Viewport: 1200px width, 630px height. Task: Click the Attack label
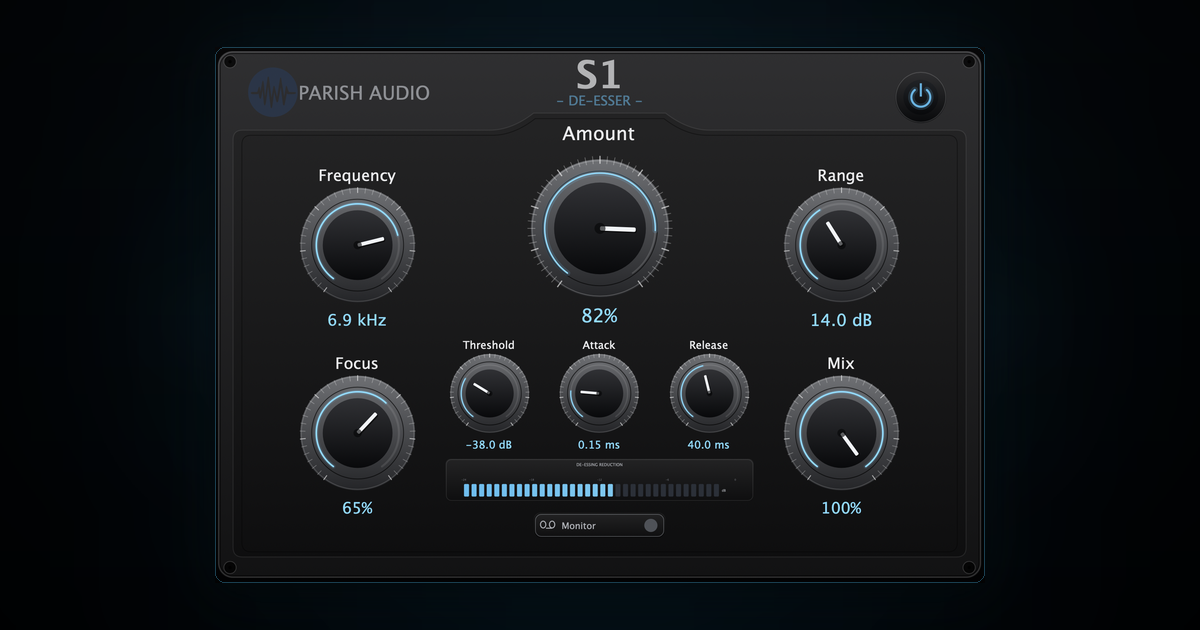(x=599, y=345)
